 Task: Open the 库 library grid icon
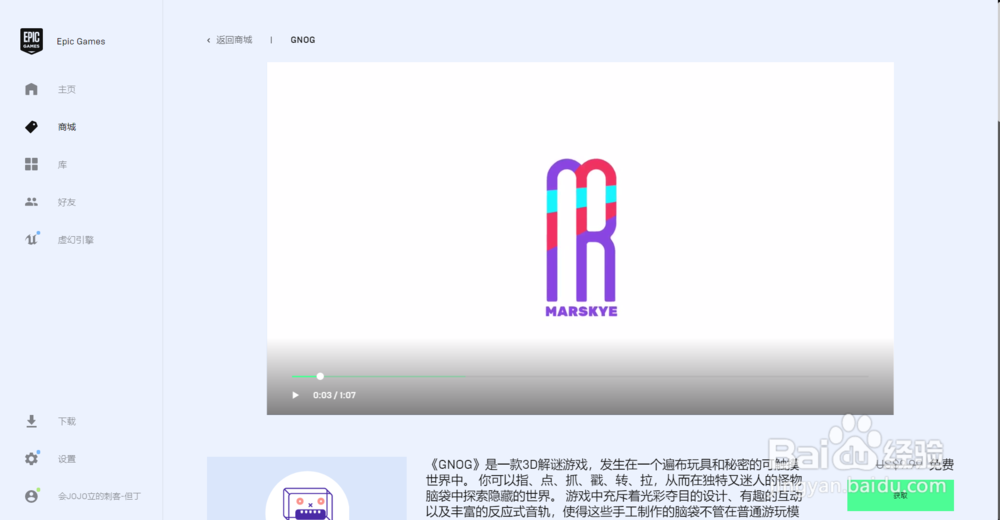pos(31,164)
